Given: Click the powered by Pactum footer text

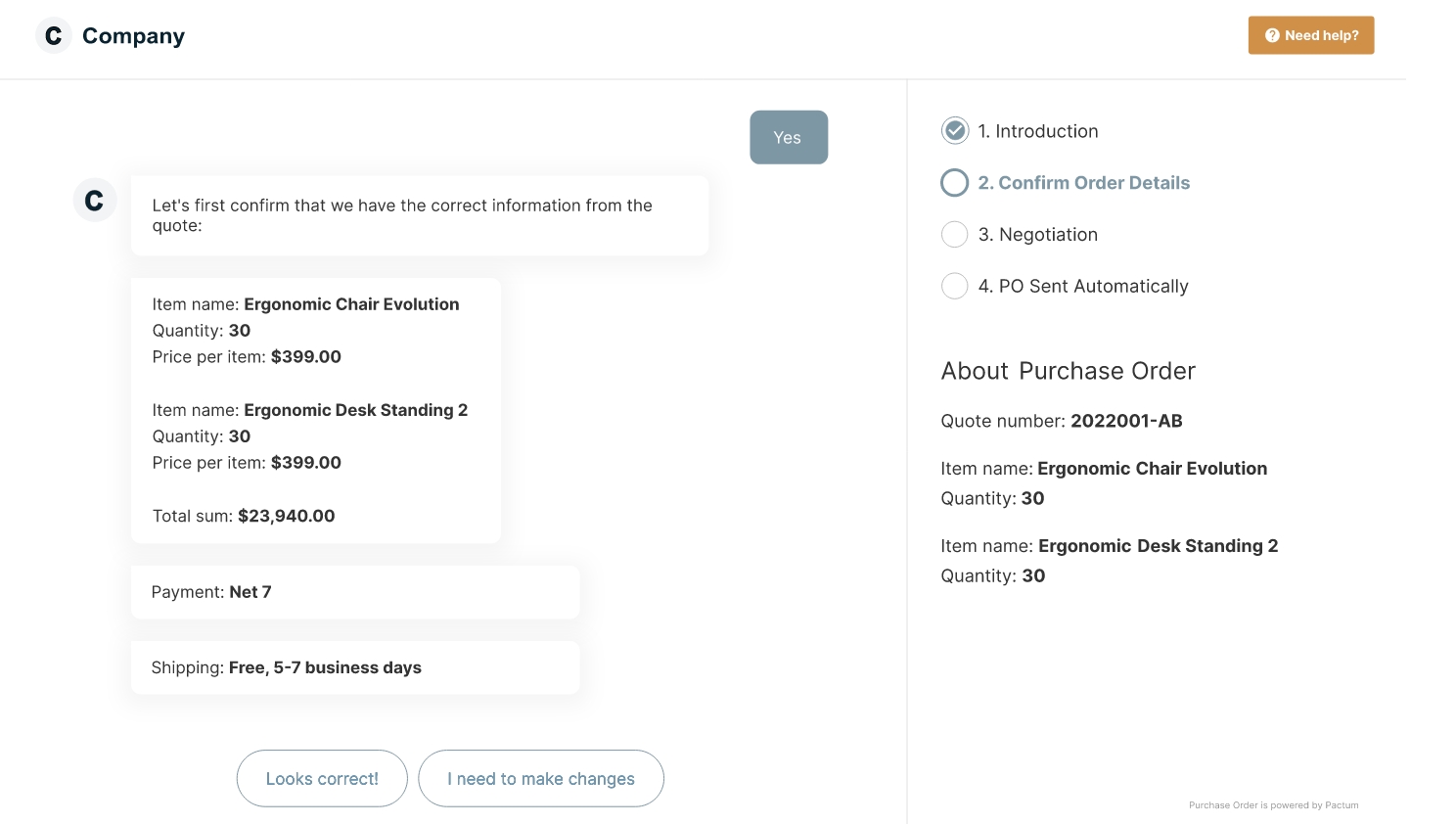Looking at the screenshot, I should click(x=1273, y=805).
